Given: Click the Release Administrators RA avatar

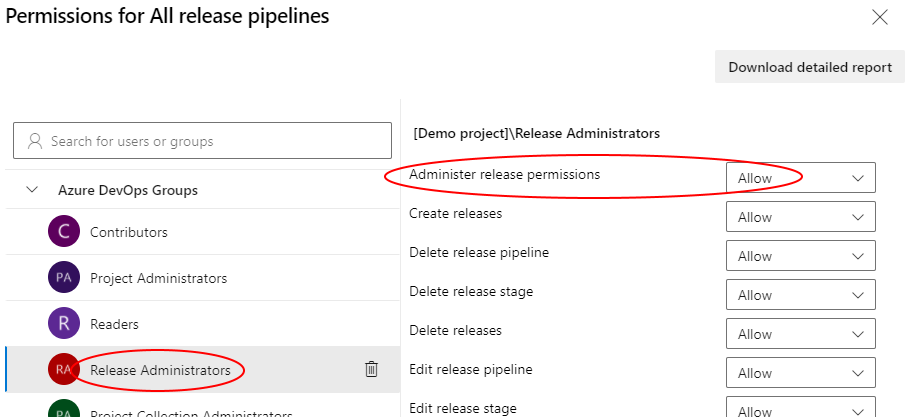Looking at the screenshot, I should [63, 370].
